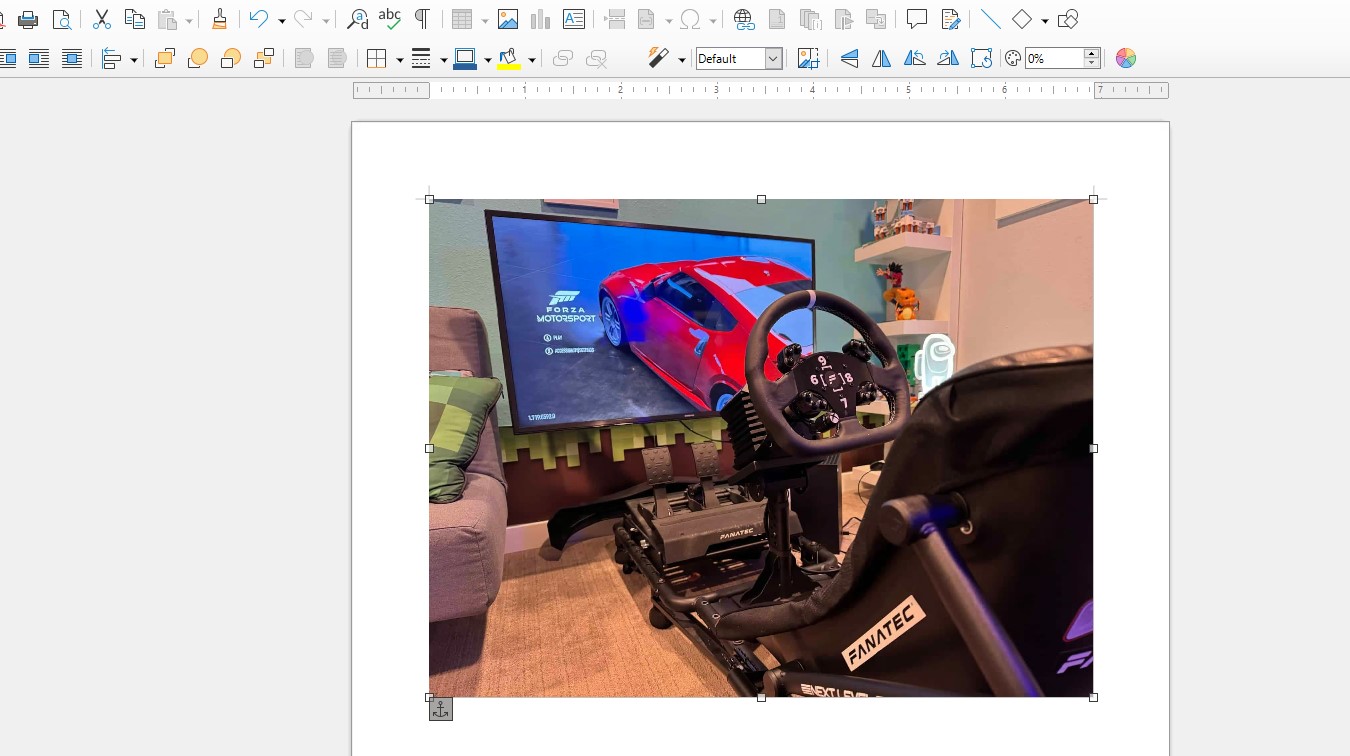1350x756 pixels.
Task: Toggle Track Changes recording
Action: (950, 19)
